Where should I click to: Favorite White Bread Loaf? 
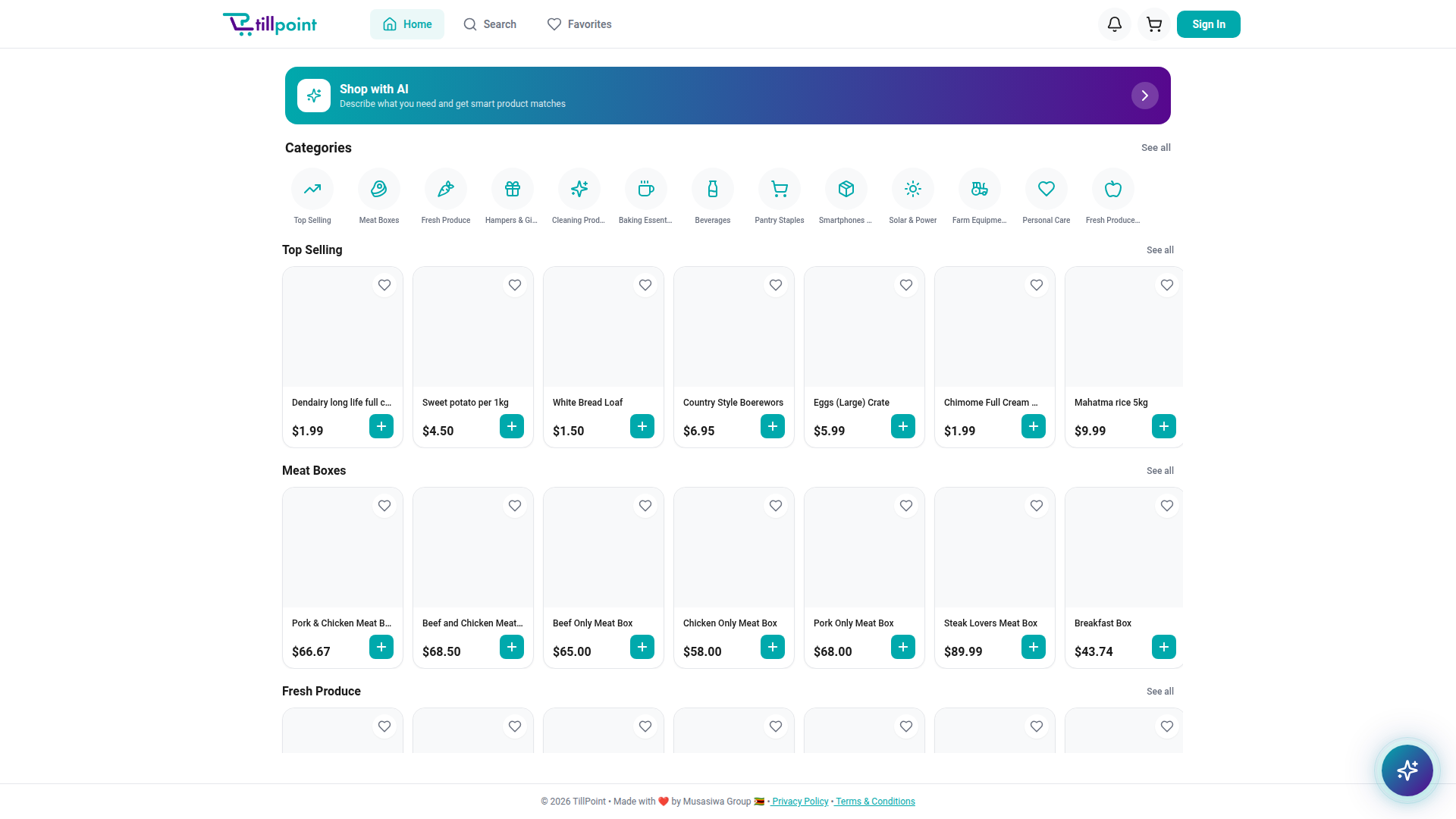645,285
